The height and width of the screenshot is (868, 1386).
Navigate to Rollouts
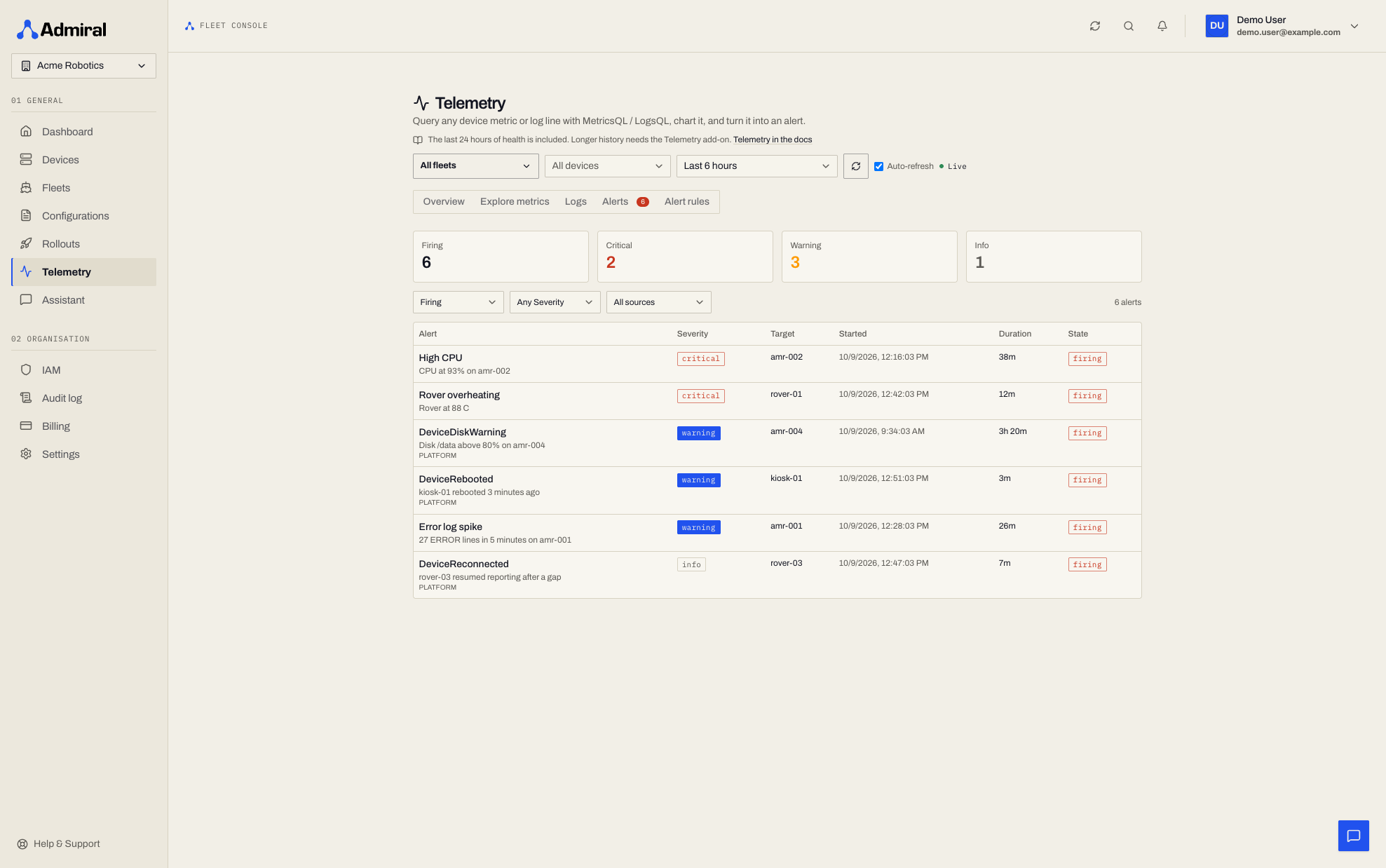(x=83, y=244)
